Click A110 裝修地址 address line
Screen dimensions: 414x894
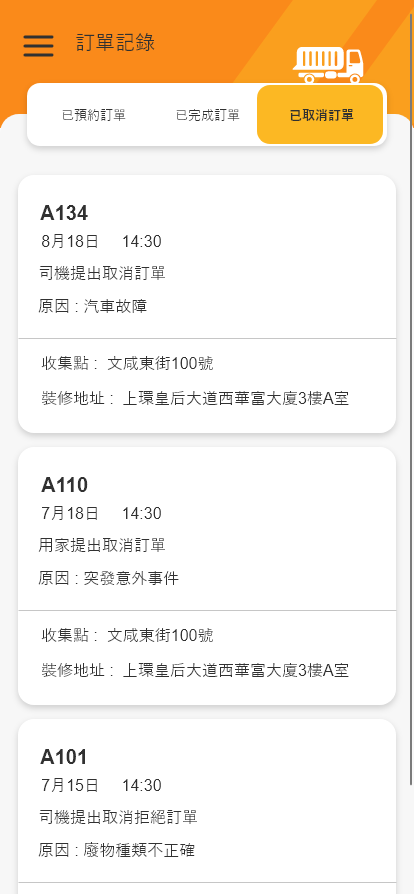coord(194,670)
